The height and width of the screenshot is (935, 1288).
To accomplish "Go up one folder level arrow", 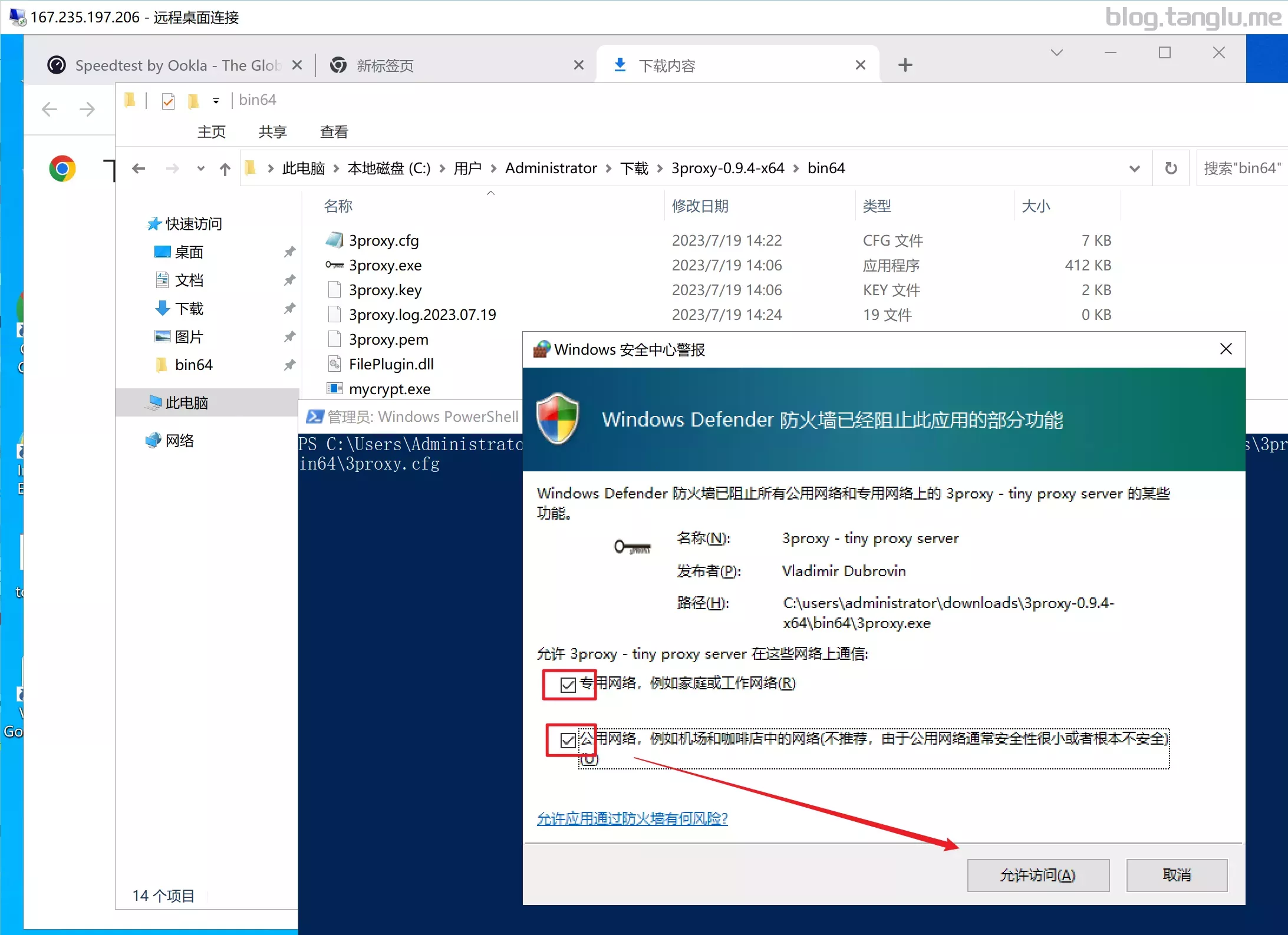I will 225,169.
